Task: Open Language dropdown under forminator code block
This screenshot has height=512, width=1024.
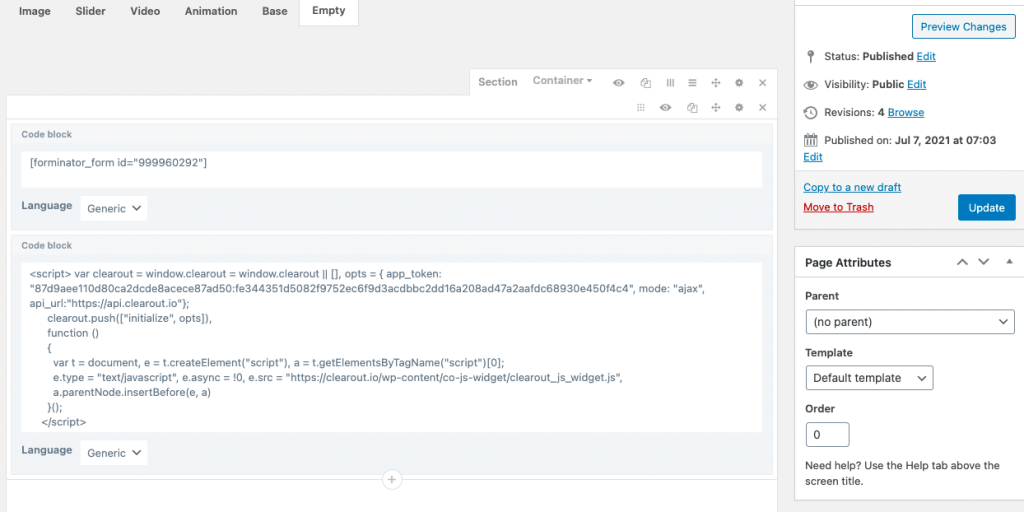Action: click(114, 208)
